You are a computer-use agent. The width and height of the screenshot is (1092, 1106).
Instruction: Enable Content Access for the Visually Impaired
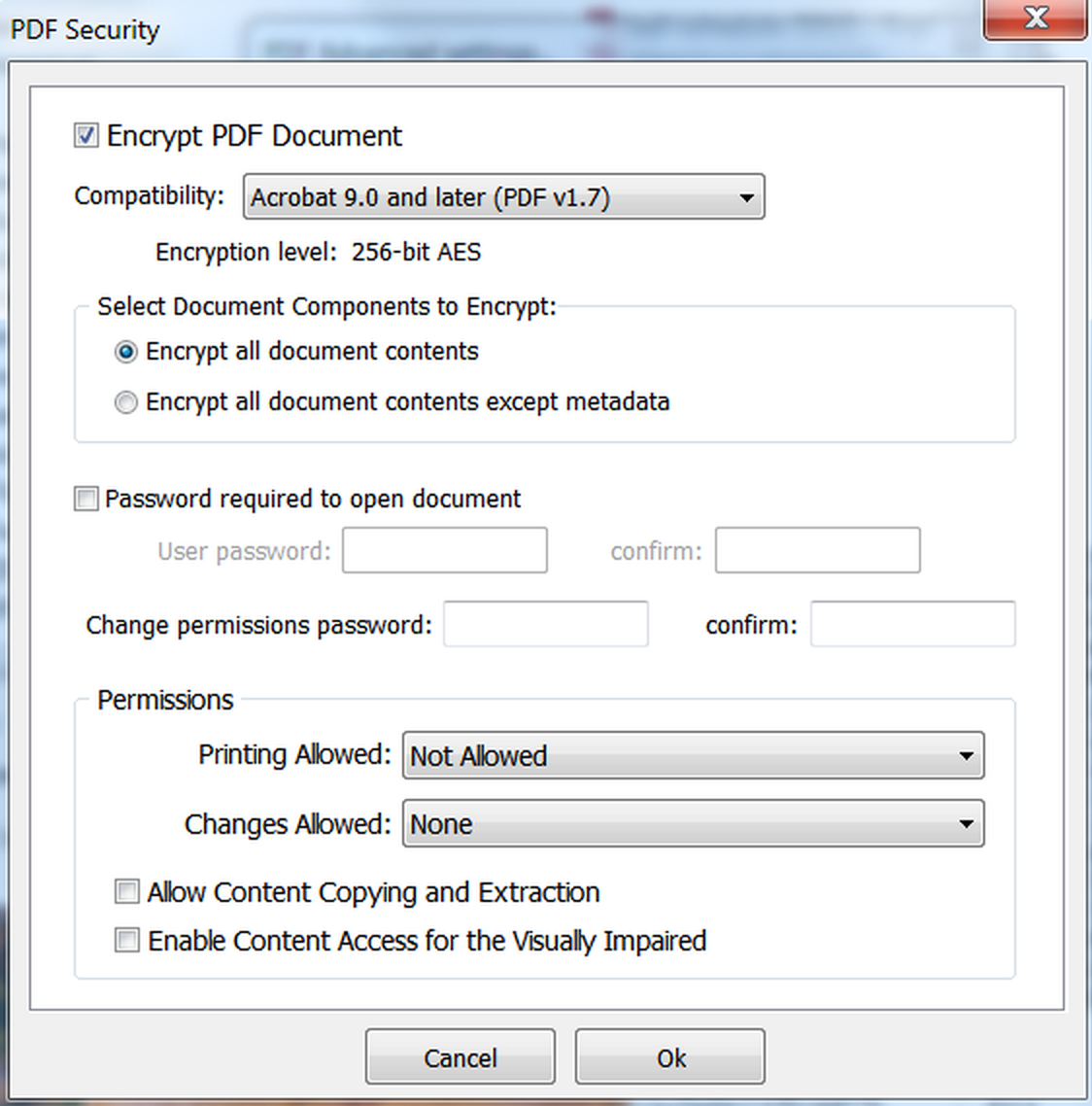point(127,940)
